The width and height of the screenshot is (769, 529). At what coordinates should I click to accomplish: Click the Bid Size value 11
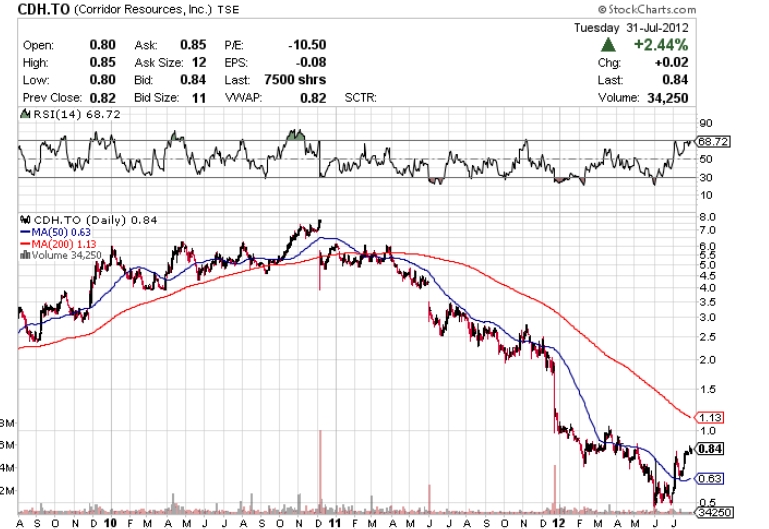point(199,98)
